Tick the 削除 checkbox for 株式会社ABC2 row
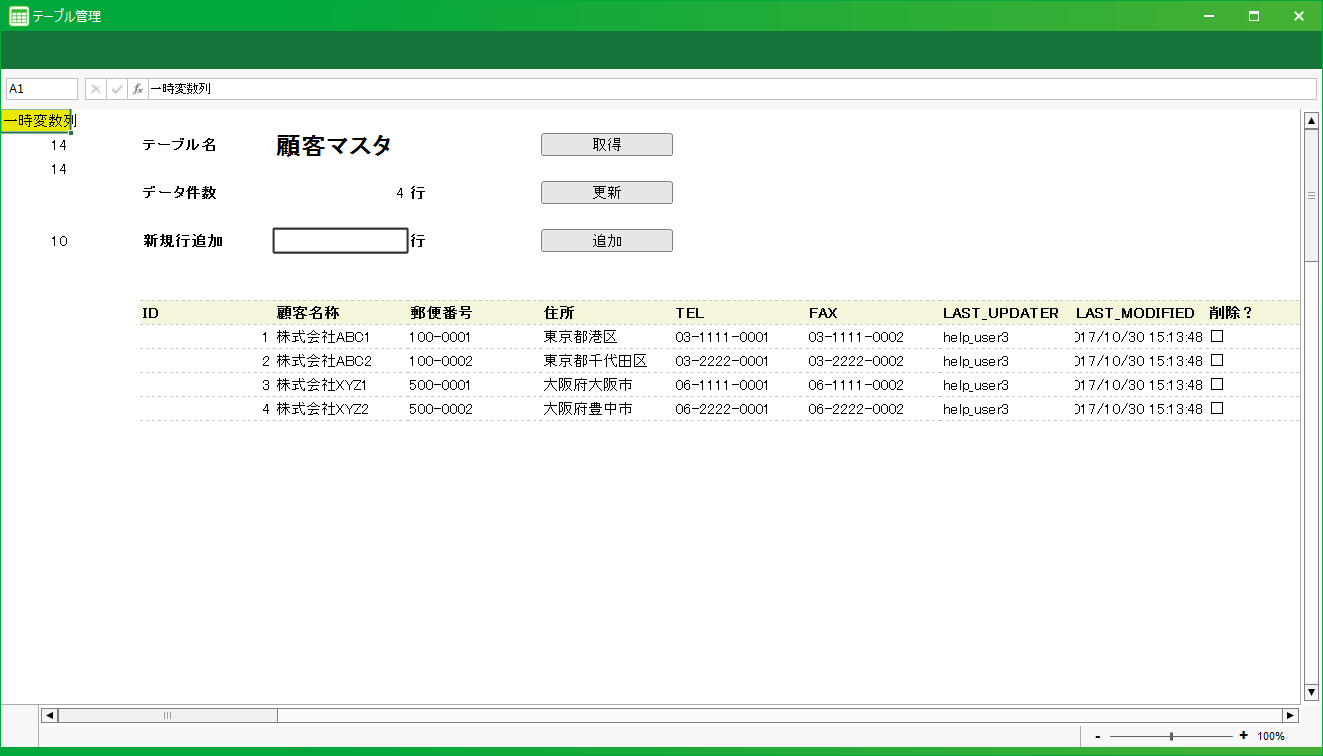This screenshot has height=756, width=1323. 1217,360
